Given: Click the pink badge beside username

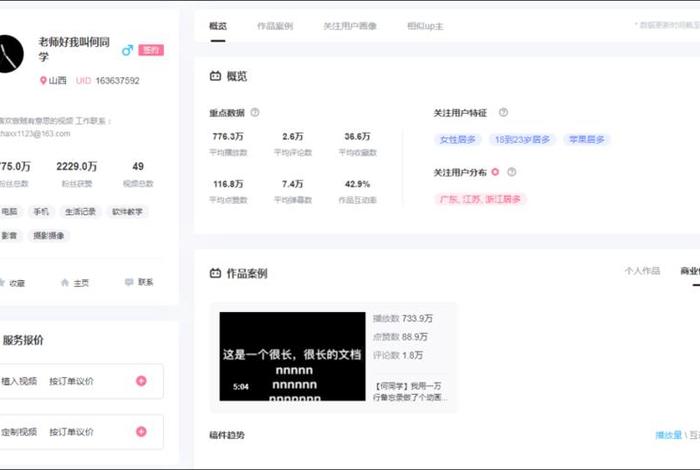Looking at the screenshot, I should [151, 50].
